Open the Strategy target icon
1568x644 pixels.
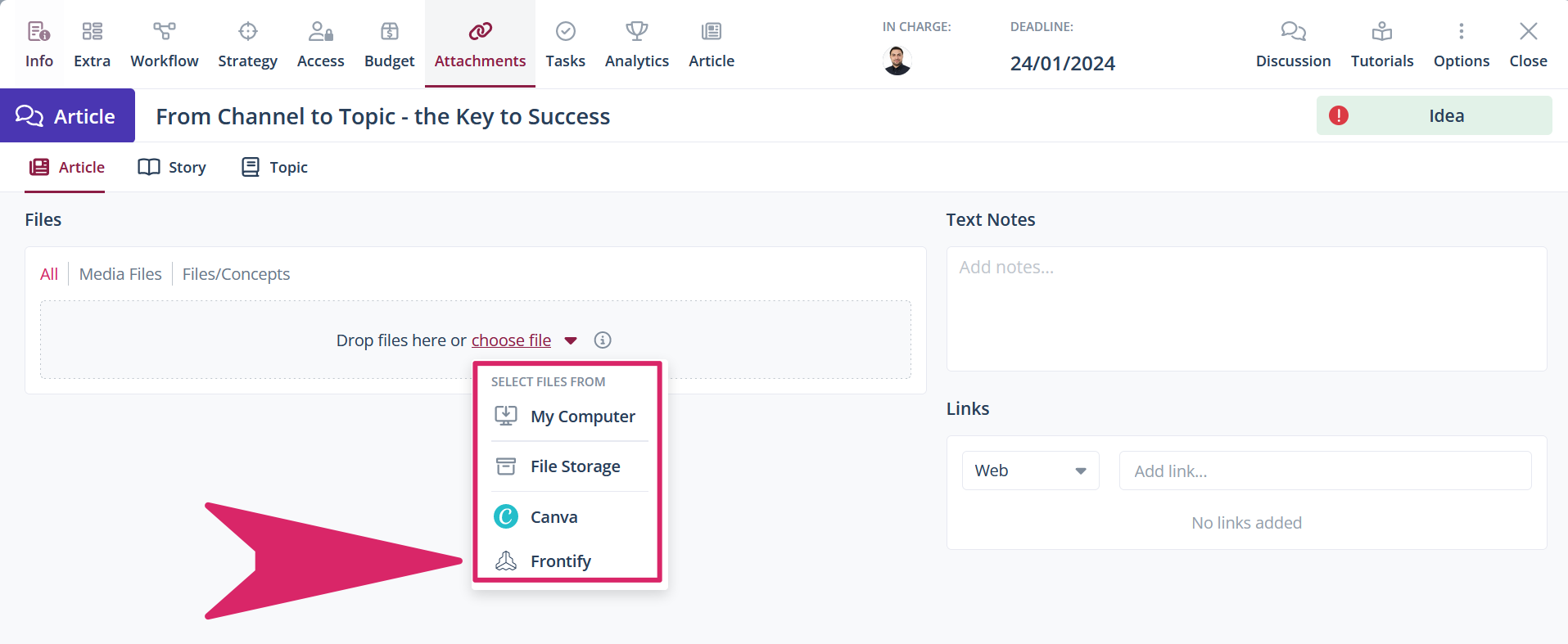pyautogui.click(x=247, y=32)
